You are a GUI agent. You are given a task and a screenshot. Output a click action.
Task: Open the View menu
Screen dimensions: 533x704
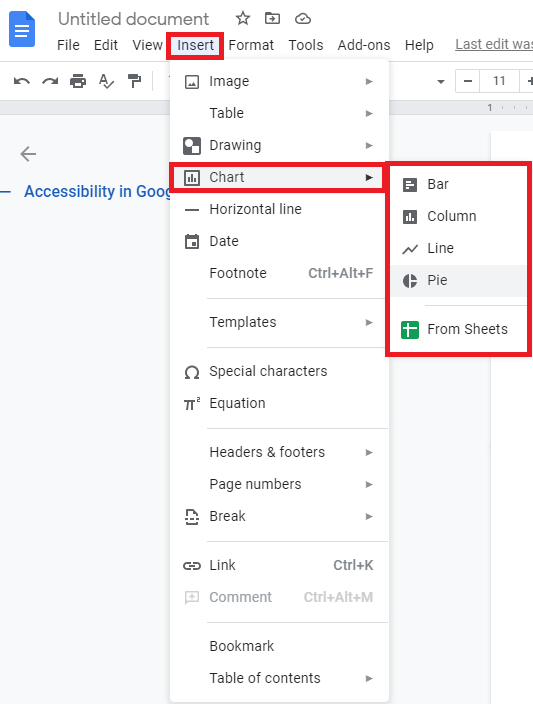pyautogui.click(x=147, y=45)
